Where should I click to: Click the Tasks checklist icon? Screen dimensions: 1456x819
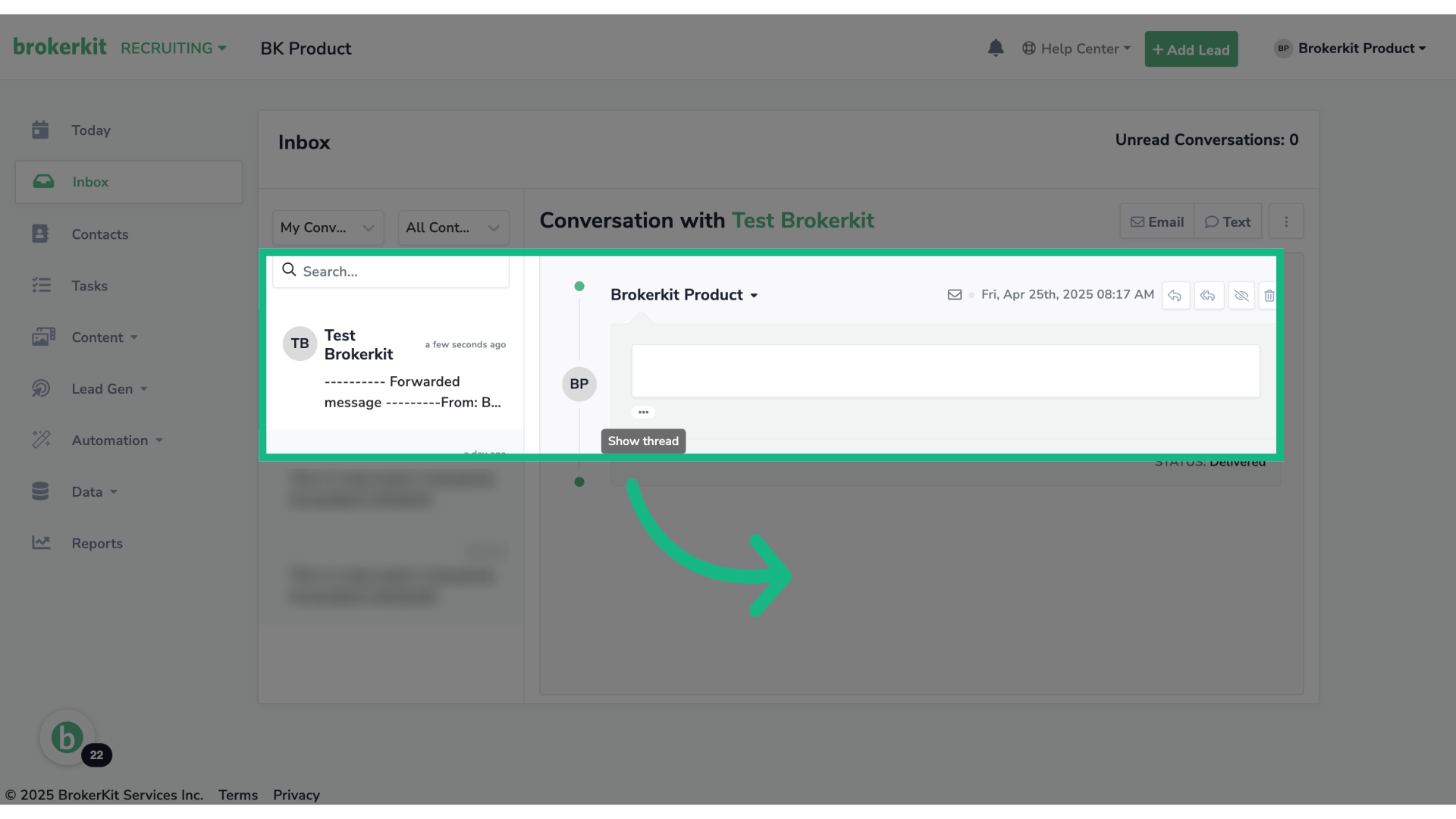point(41,285)
